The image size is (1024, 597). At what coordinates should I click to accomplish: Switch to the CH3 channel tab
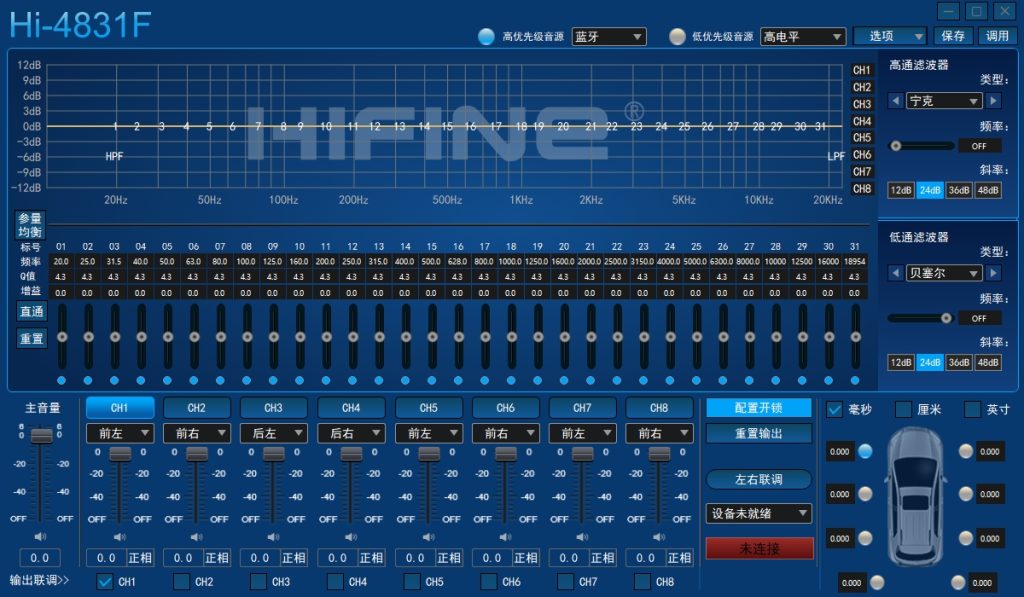(274, 408)
